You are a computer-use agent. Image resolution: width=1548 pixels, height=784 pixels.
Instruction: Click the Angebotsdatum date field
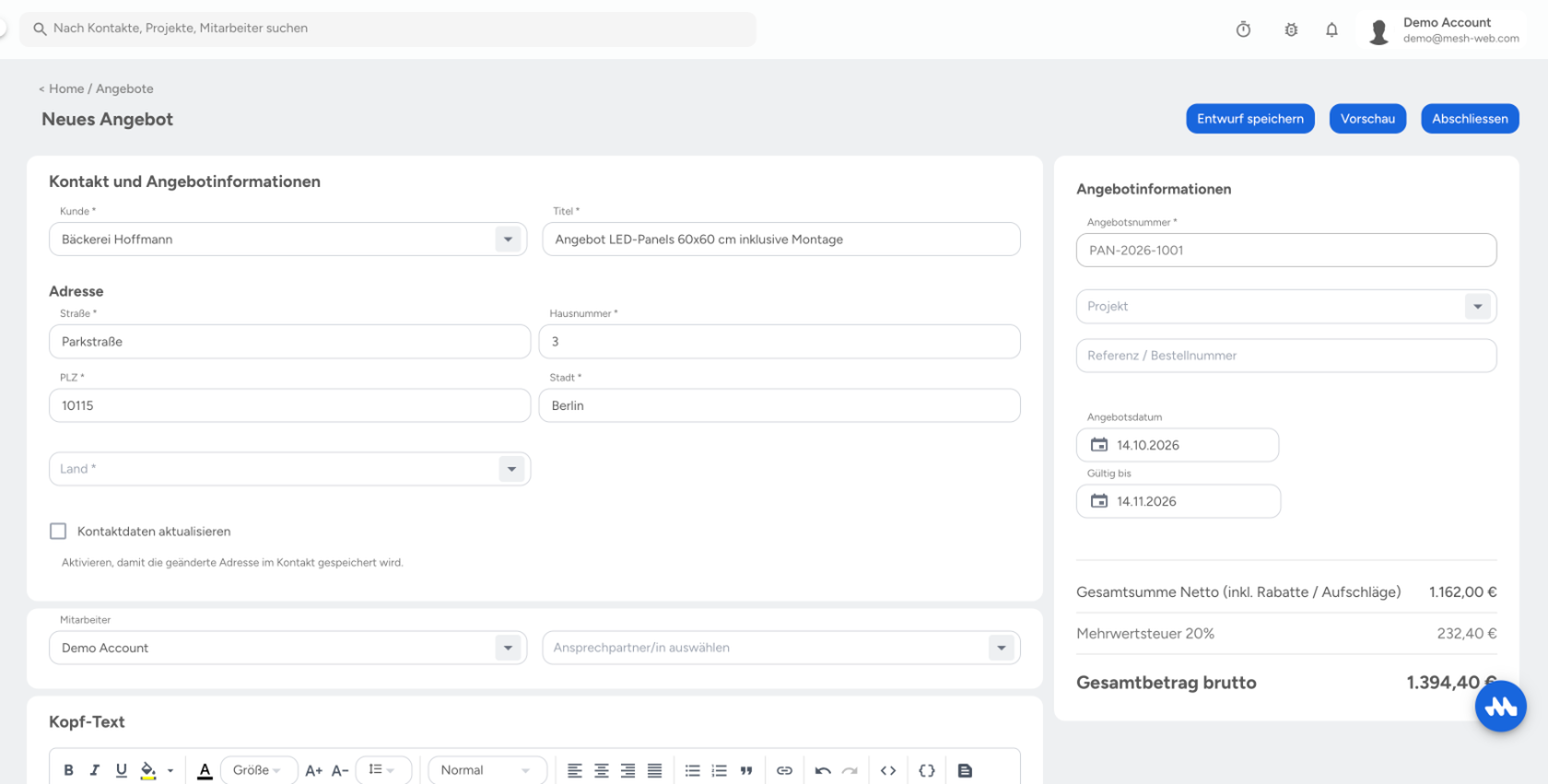1178,445
